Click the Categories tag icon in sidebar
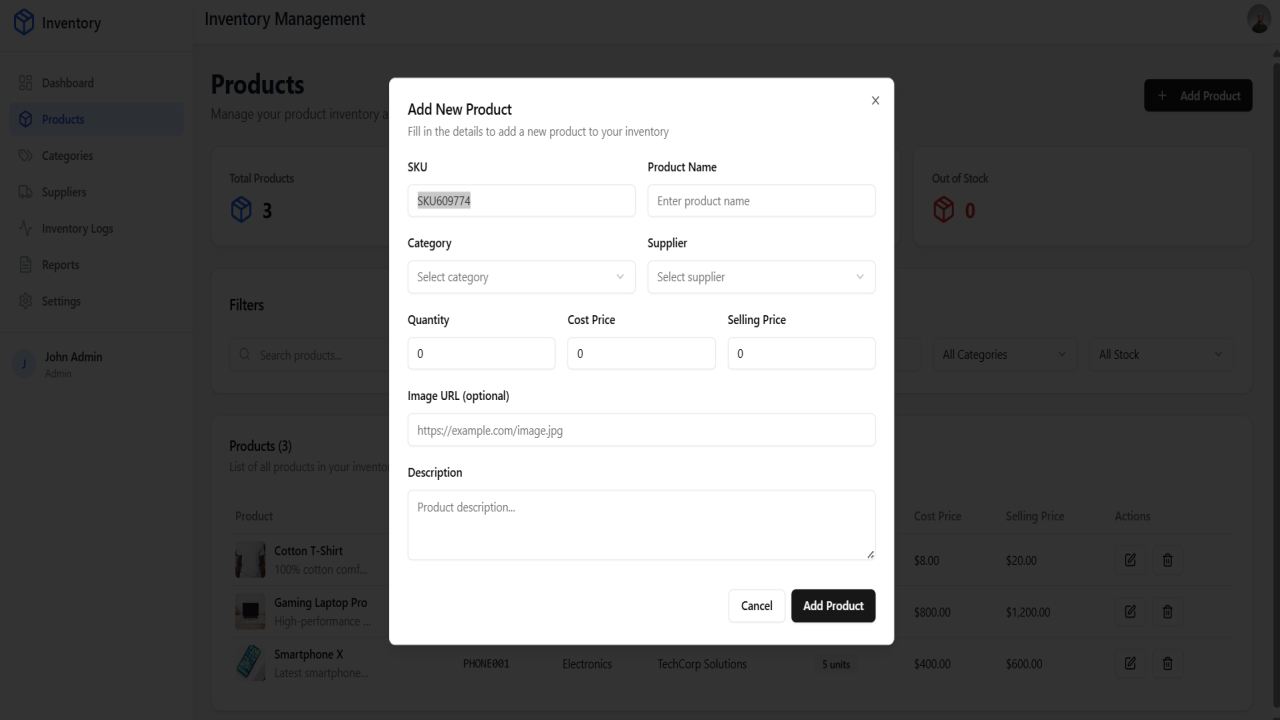This screenshot has height=720, width=1280. [x=26, y=156]
